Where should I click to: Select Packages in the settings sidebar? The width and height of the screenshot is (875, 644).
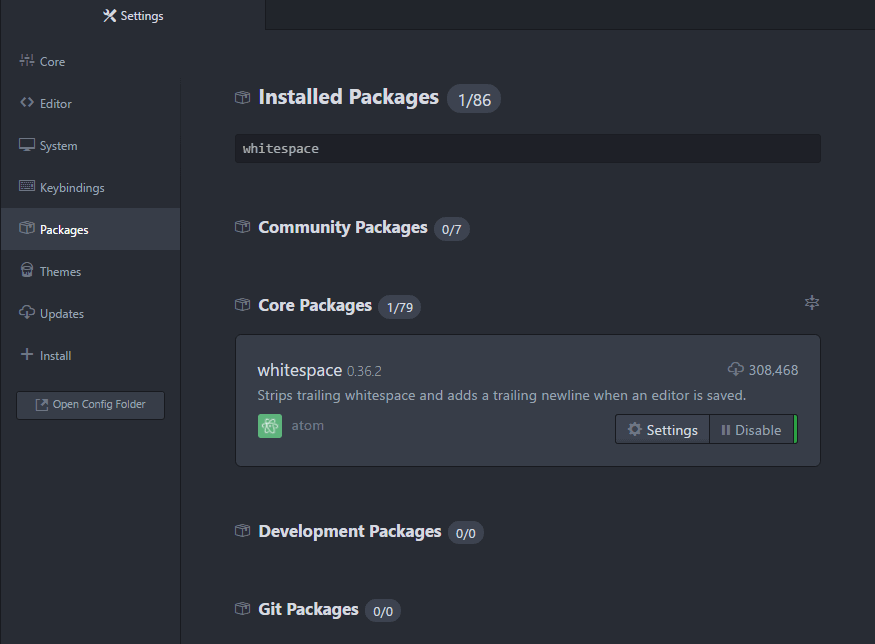64,230
